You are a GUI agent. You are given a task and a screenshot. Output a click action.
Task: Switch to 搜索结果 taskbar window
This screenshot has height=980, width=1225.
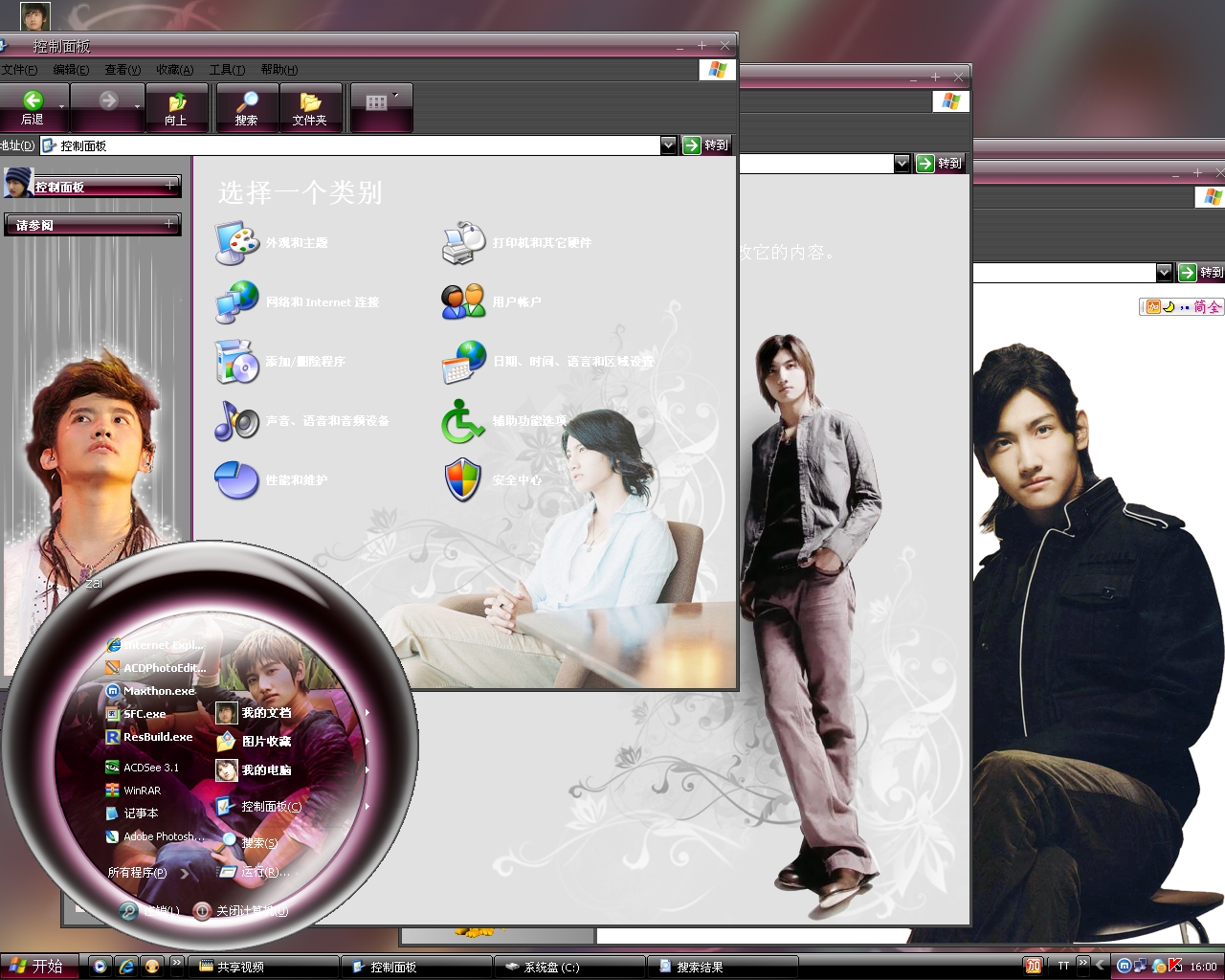(723, 968)
